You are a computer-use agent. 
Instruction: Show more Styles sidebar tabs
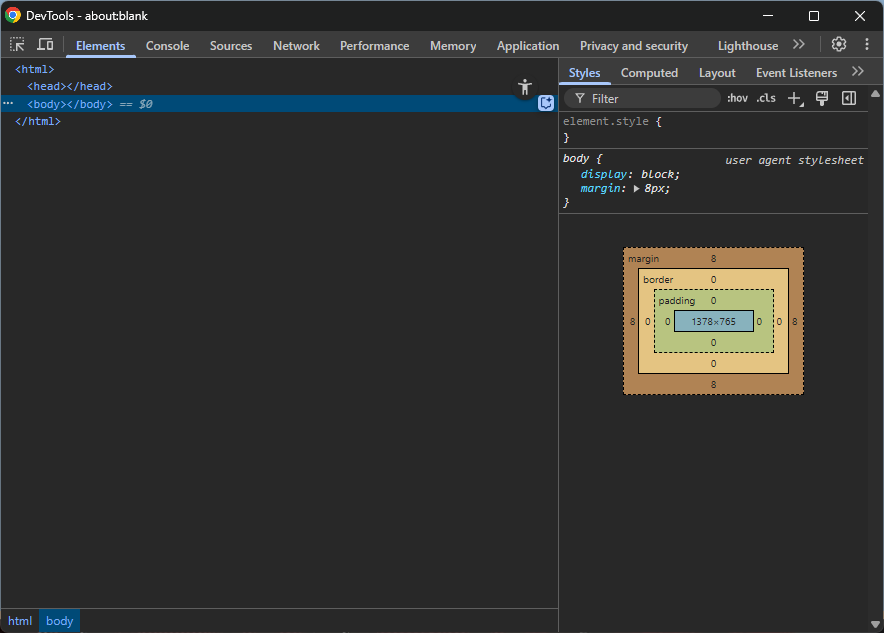857,72
